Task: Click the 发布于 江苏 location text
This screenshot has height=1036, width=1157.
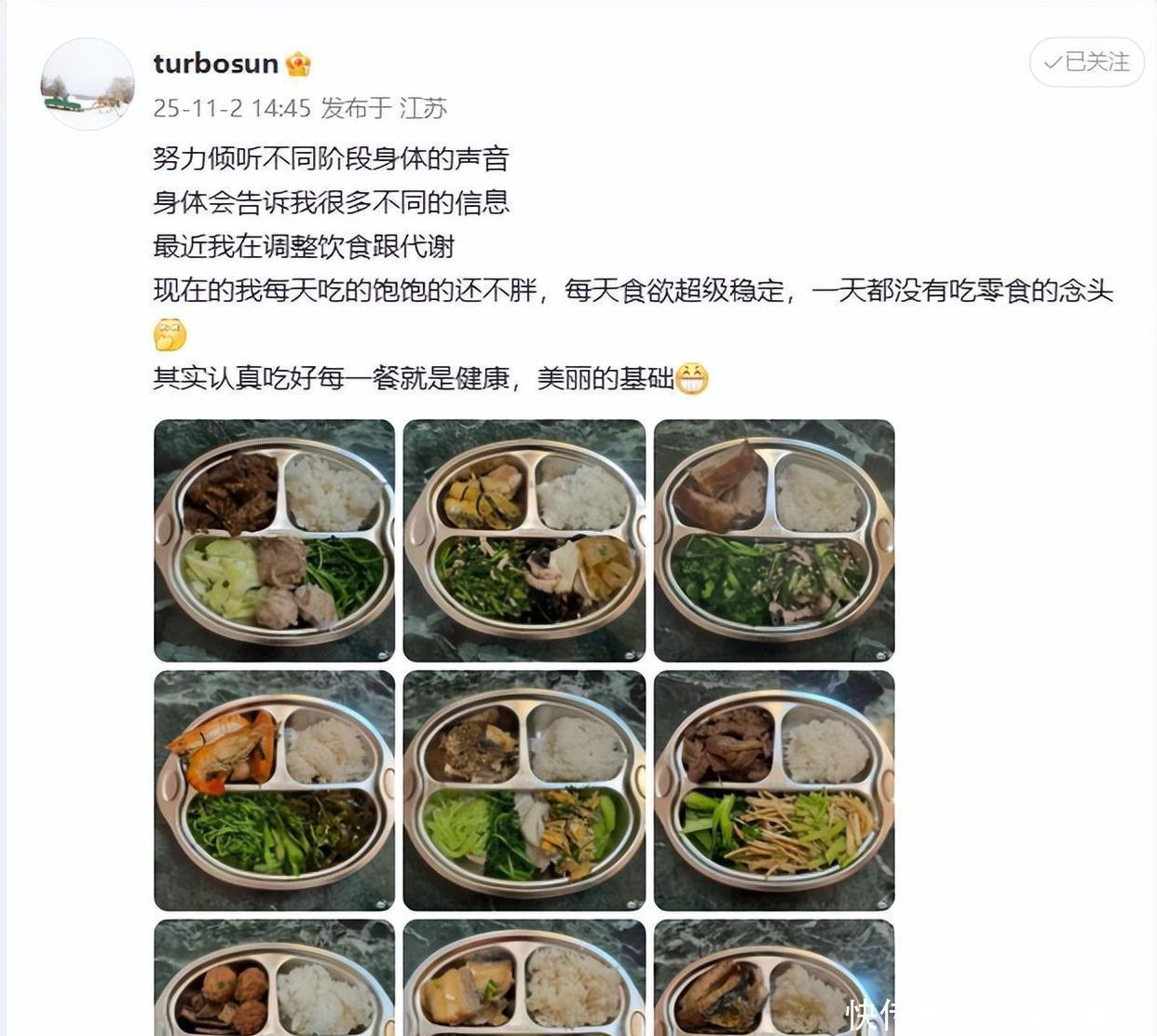Action: click(384, 108)
